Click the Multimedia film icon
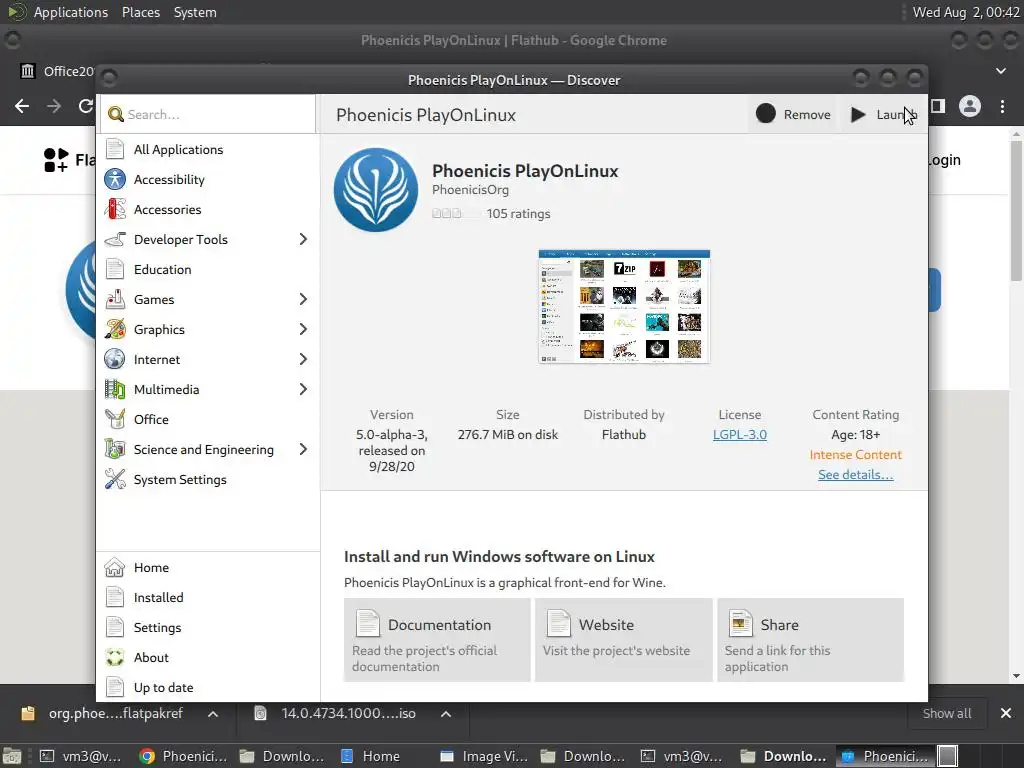 click(115, 389)
